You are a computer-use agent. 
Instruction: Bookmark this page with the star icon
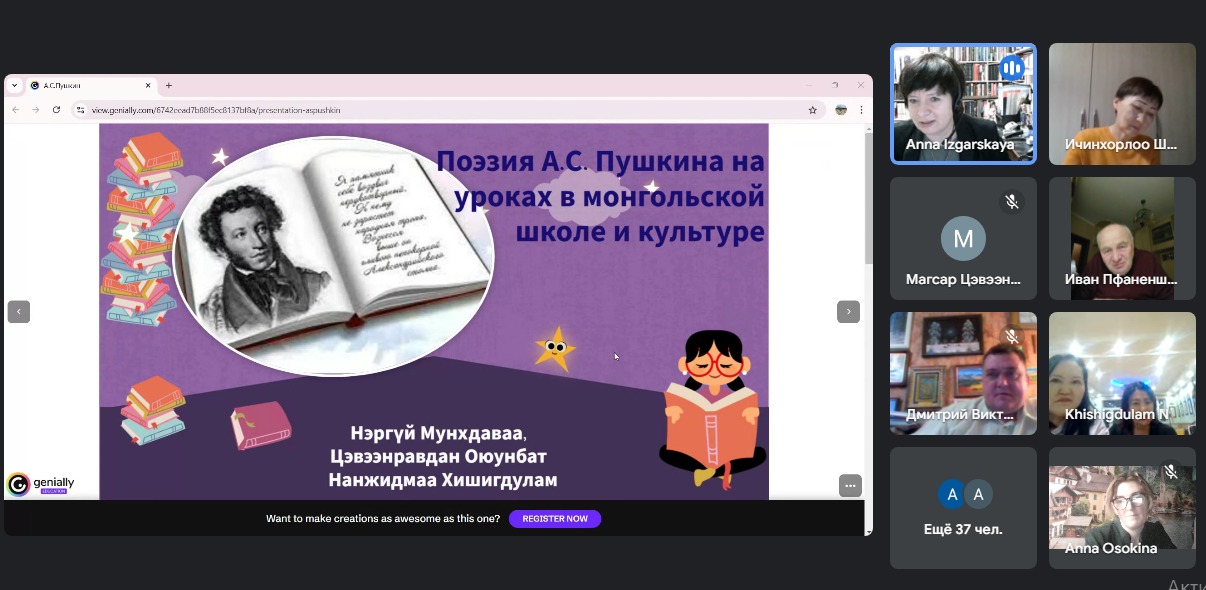813,110
